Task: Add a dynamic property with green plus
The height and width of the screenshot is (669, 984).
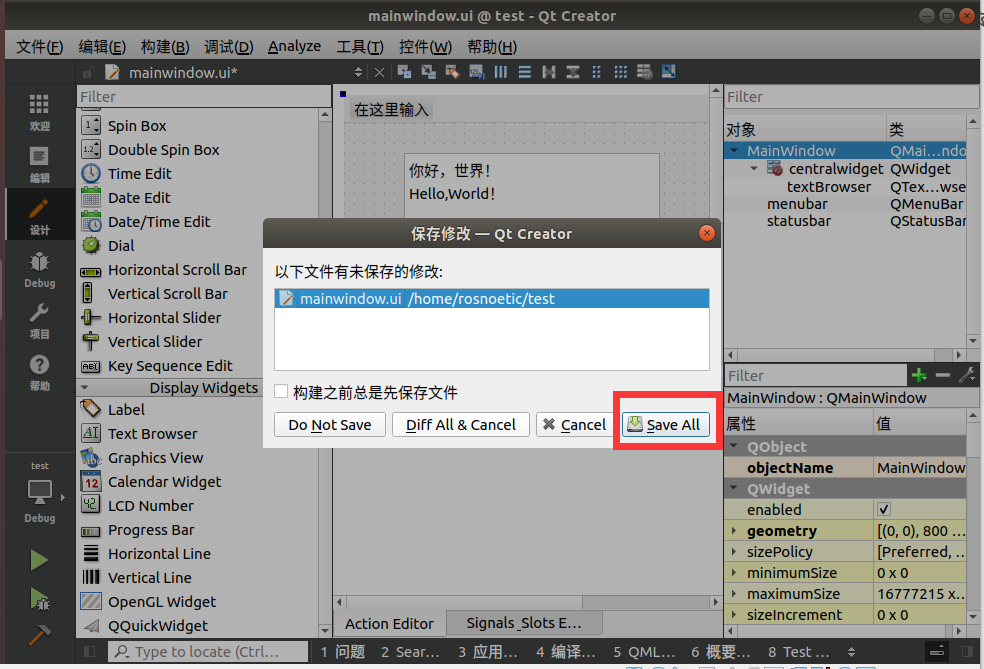Action: pos(919,375)
